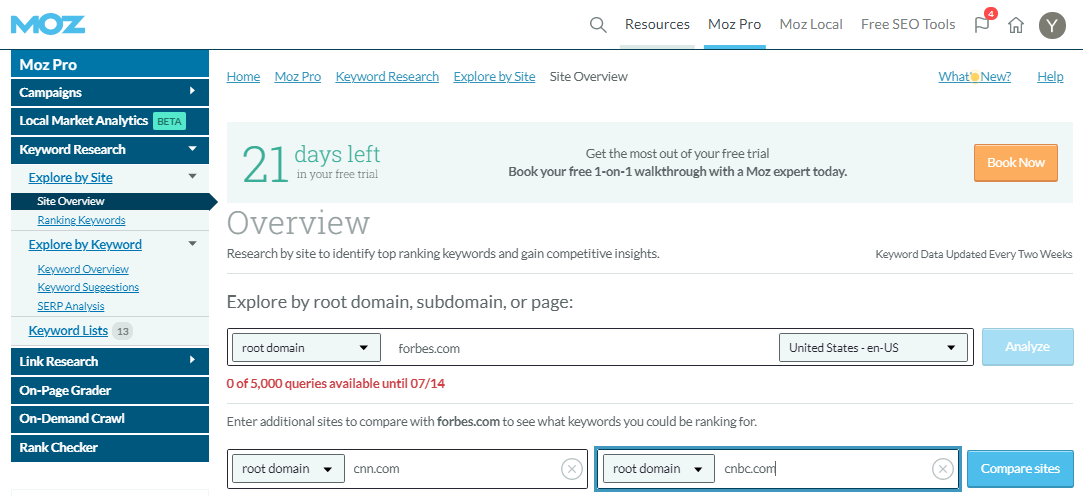This screenshot has height=496, width=1083.
Task: Click the cnbc.com input field
Action: pos(825,469)
